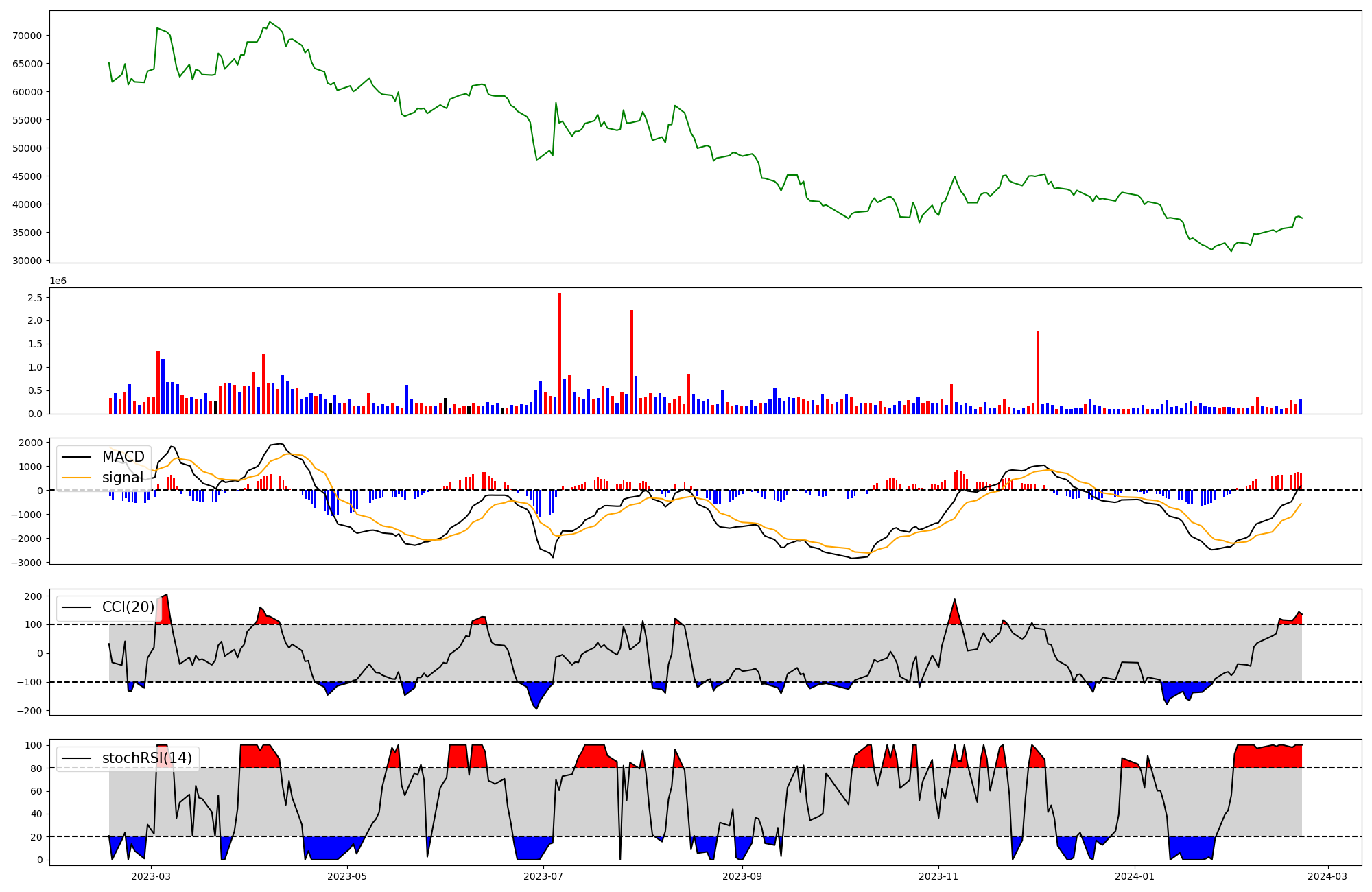Select the stochRSI(14) legend entry
1372x892 pixels.
[146, 758]
